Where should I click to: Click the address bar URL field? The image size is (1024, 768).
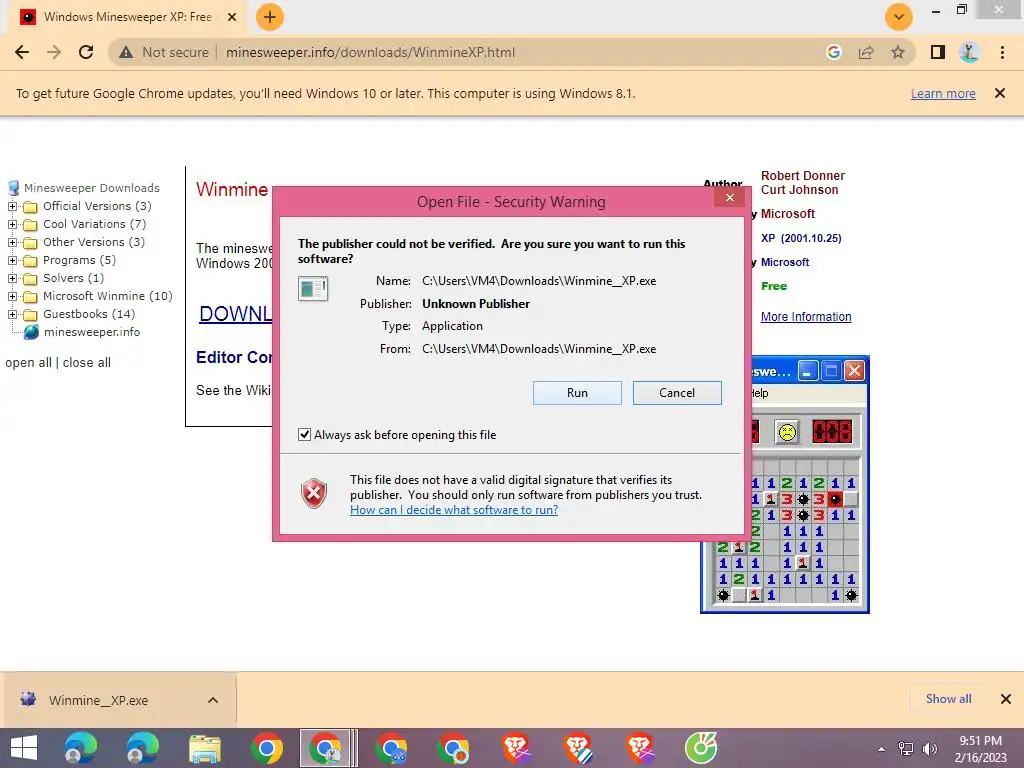[370, 52]
